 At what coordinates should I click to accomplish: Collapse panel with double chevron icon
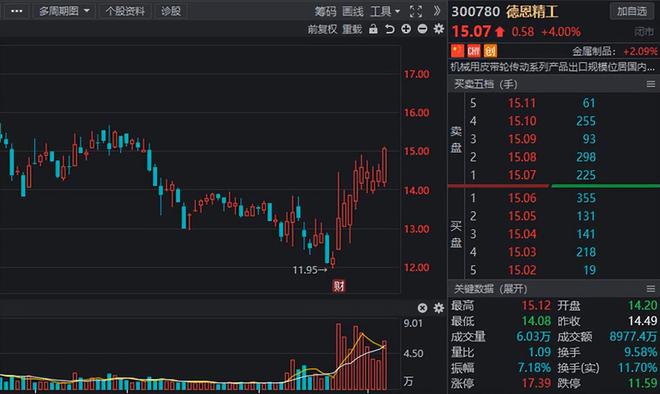[x=437, y=11]
